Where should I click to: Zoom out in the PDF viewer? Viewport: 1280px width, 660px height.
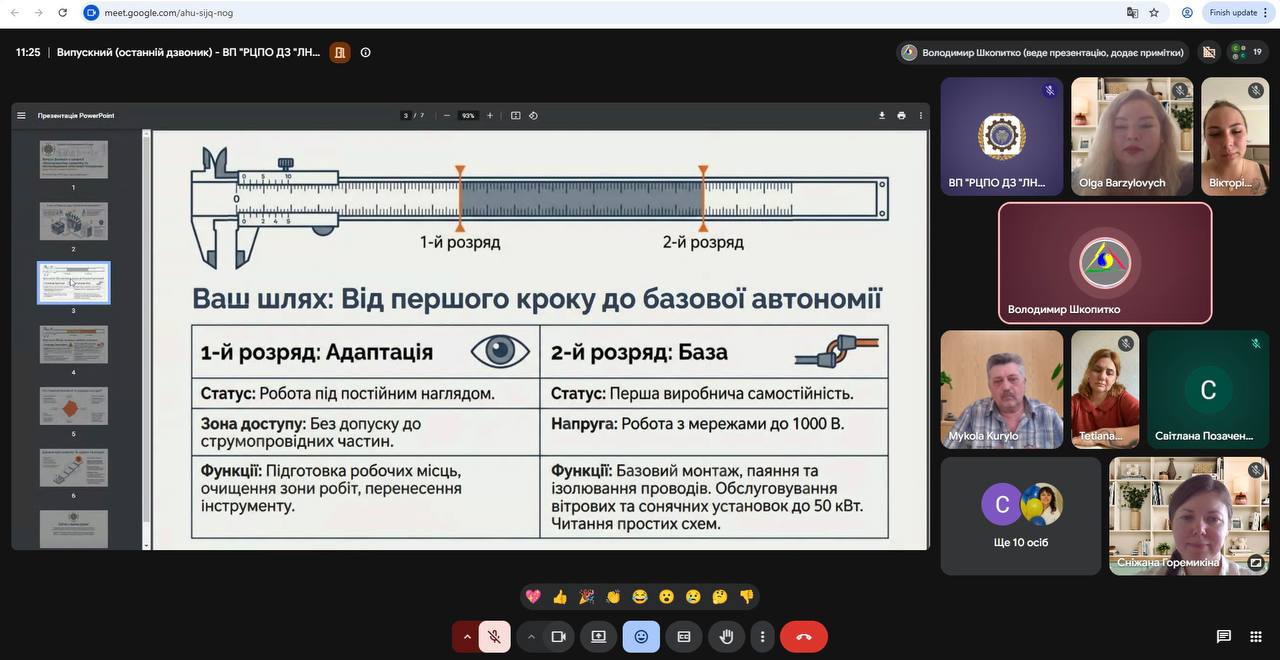(446, 115)
